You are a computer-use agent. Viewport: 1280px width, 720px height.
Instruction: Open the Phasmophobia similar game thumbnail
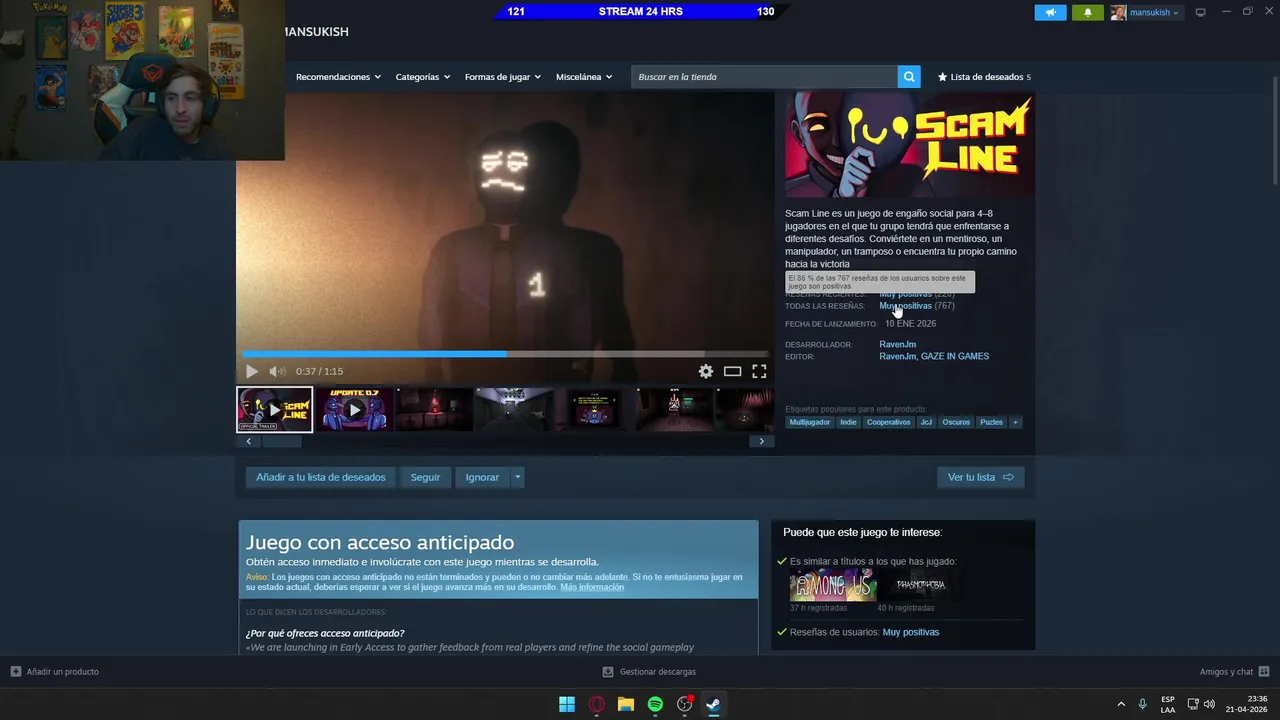[x=921, y=584]
